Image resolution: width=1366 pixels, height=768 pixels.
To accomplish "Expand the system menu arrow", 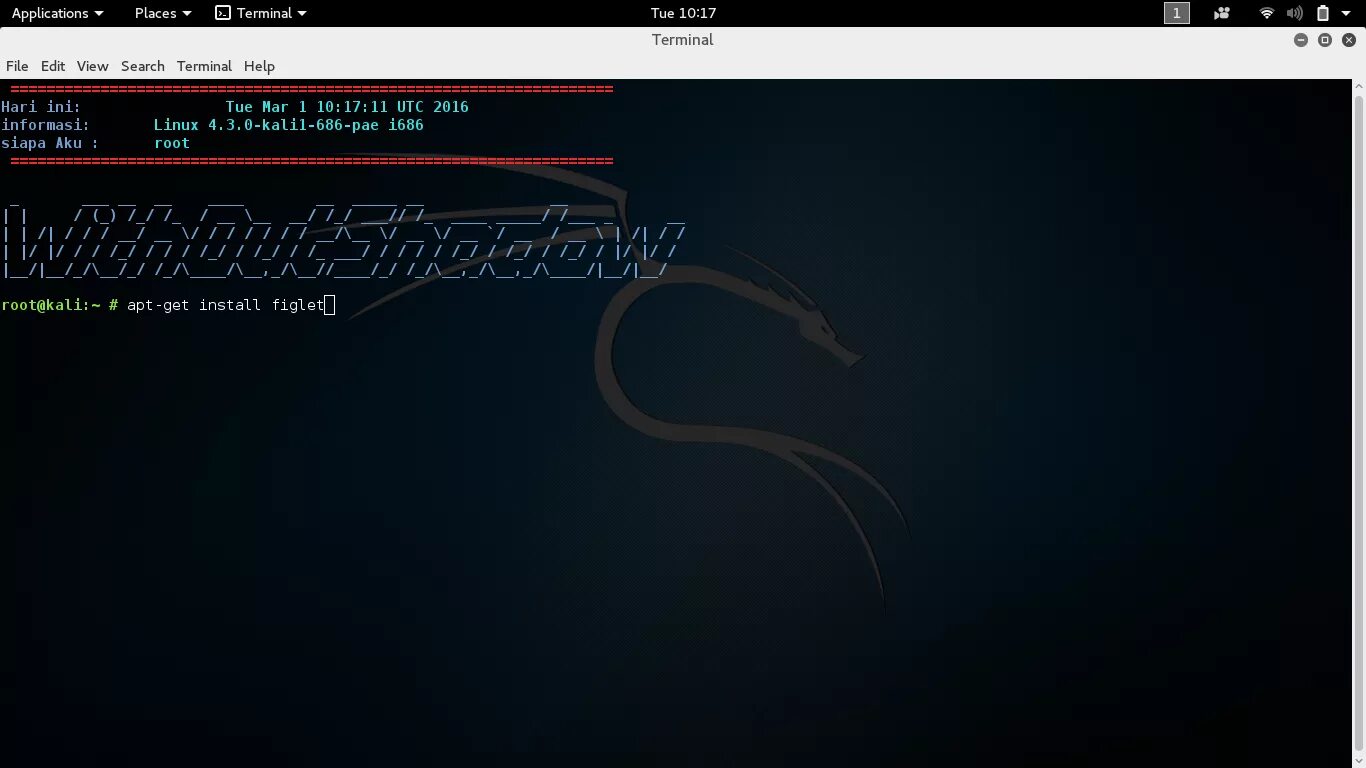I will (x=1346, y=13).
